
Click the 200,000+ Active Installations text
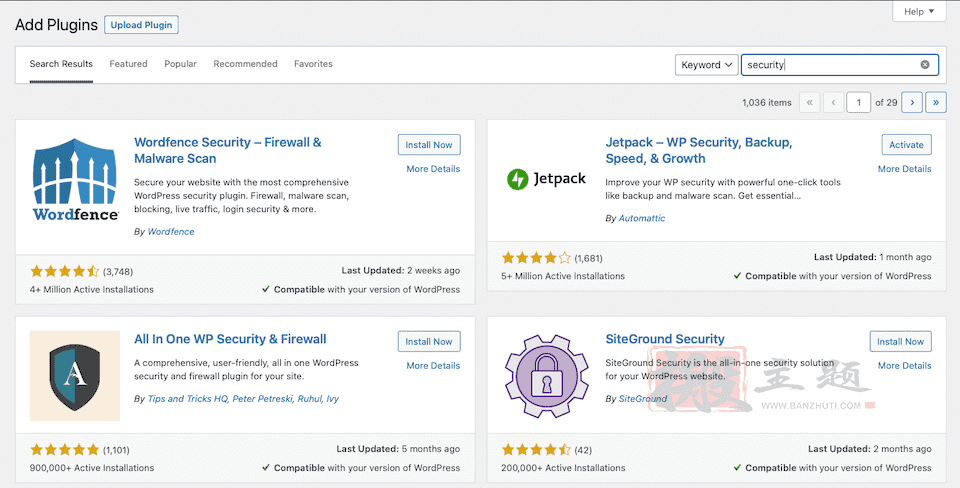(563, 468)
